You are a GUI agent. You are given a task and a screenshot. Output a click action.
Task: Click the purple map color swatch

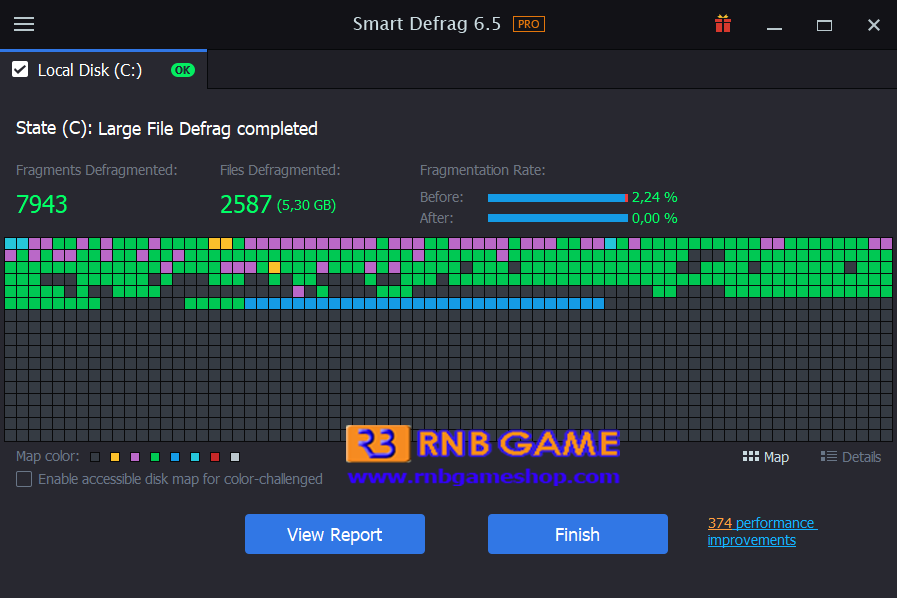135,457
